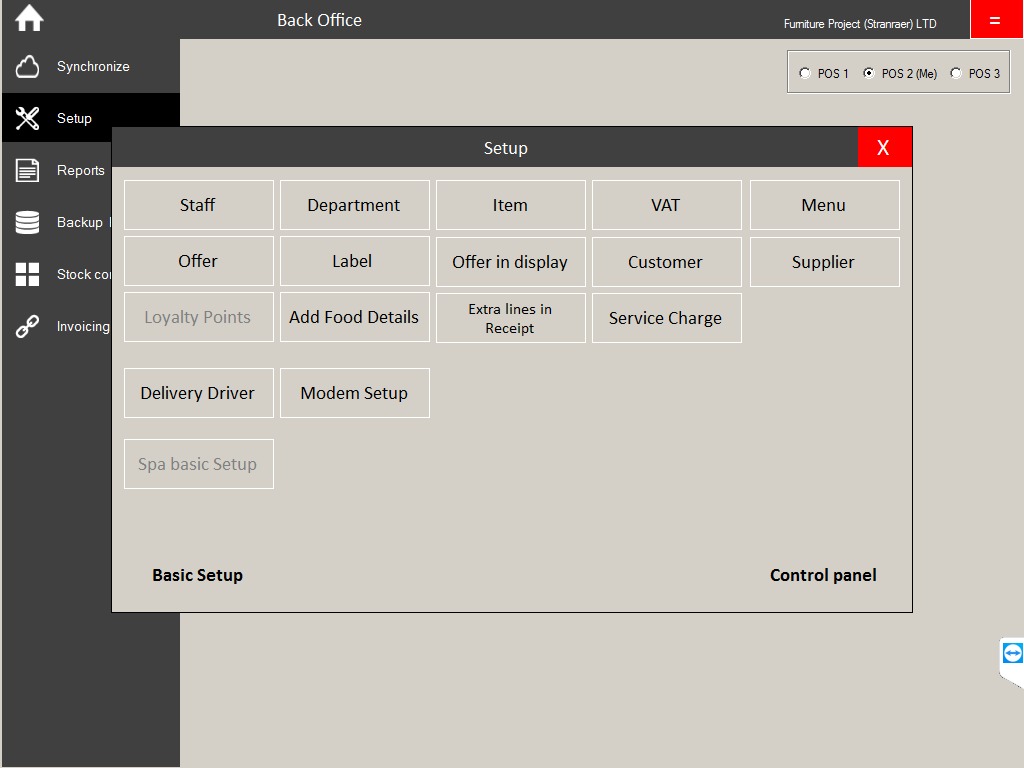Click the Synchronize cloud icon
1024x768 pixels.
[x=28, y=67]
